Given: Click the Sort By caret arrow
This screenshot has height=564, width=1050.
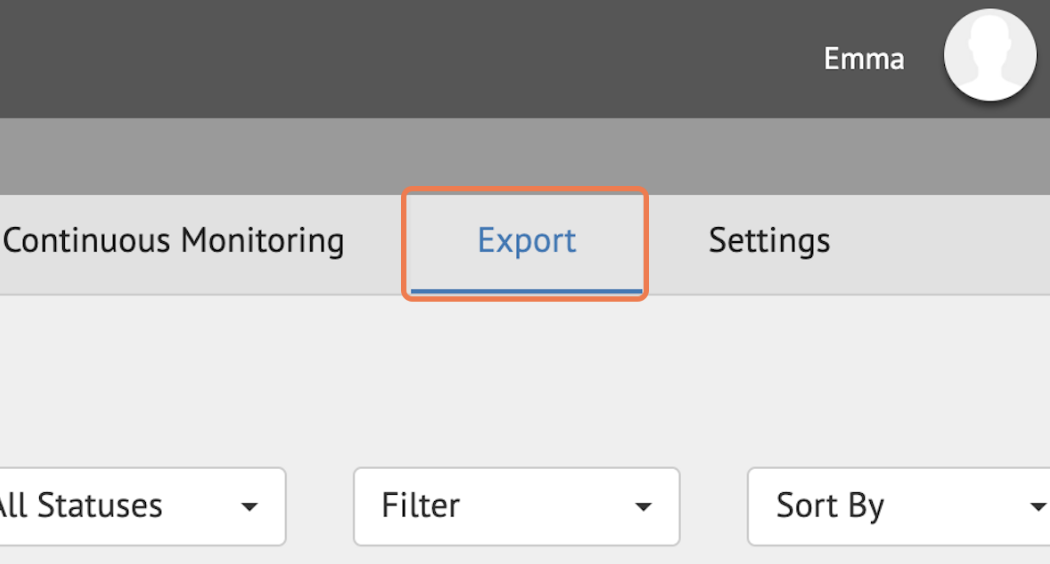Looking at the screenshot, I should tap(1038, 507).
